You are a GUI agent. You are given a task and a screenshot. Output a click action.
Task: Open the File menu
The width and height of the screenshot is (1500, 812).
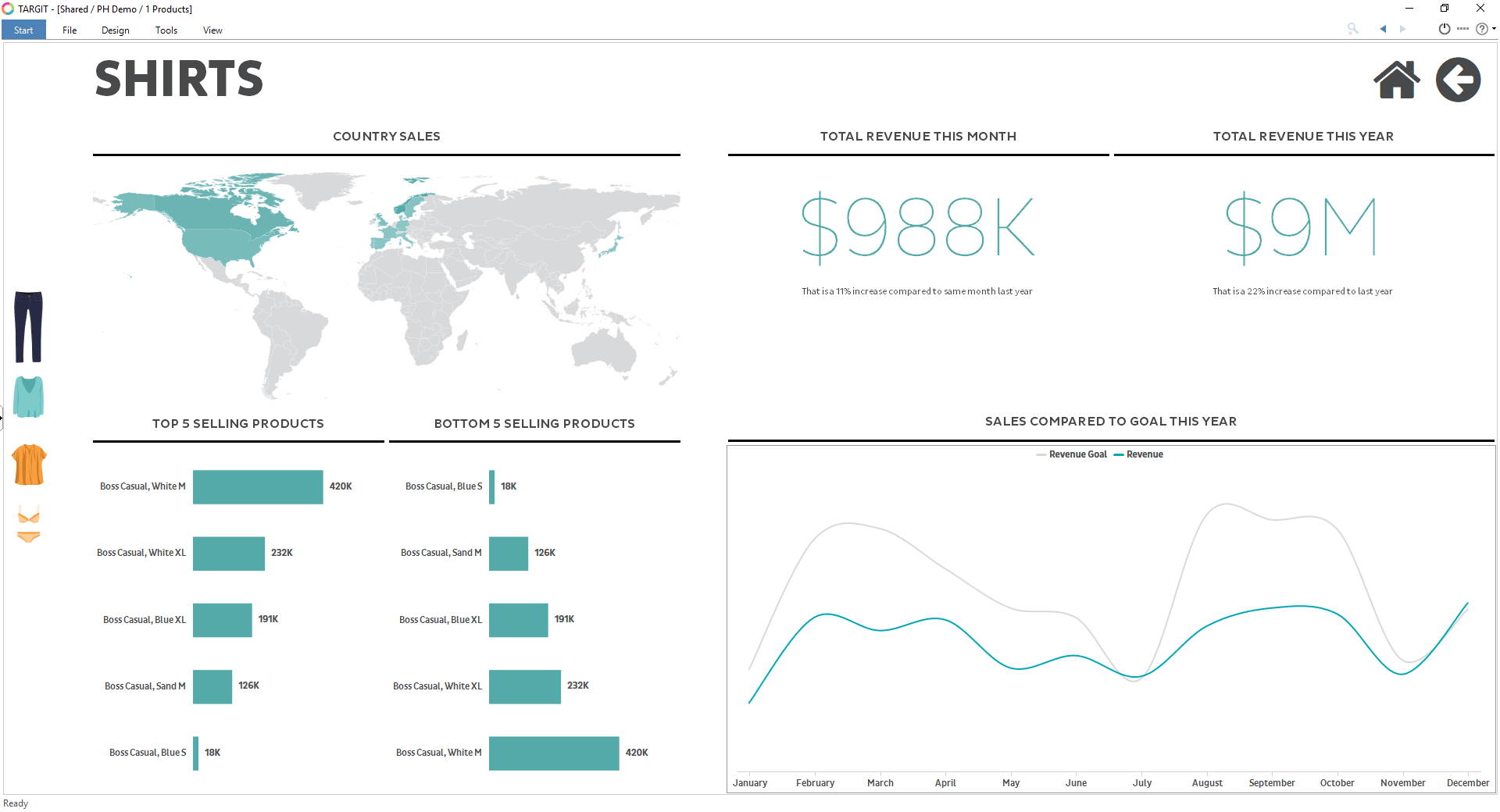pos(70,30)
